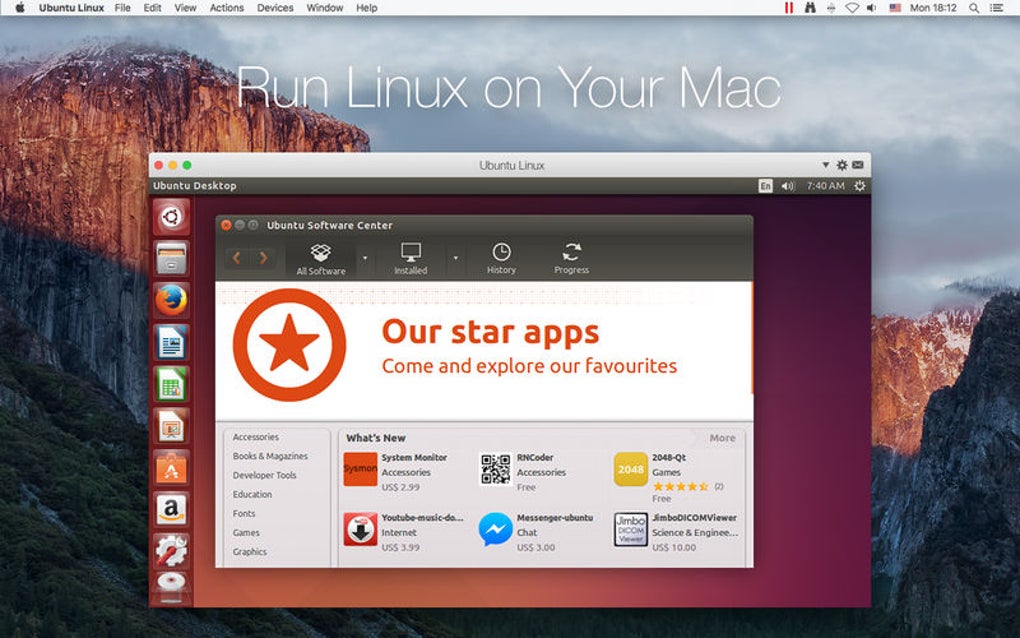Click the Mac clock showing Mon 18:12
This screenshot has width=1020, height=638.
pos(933,8)
